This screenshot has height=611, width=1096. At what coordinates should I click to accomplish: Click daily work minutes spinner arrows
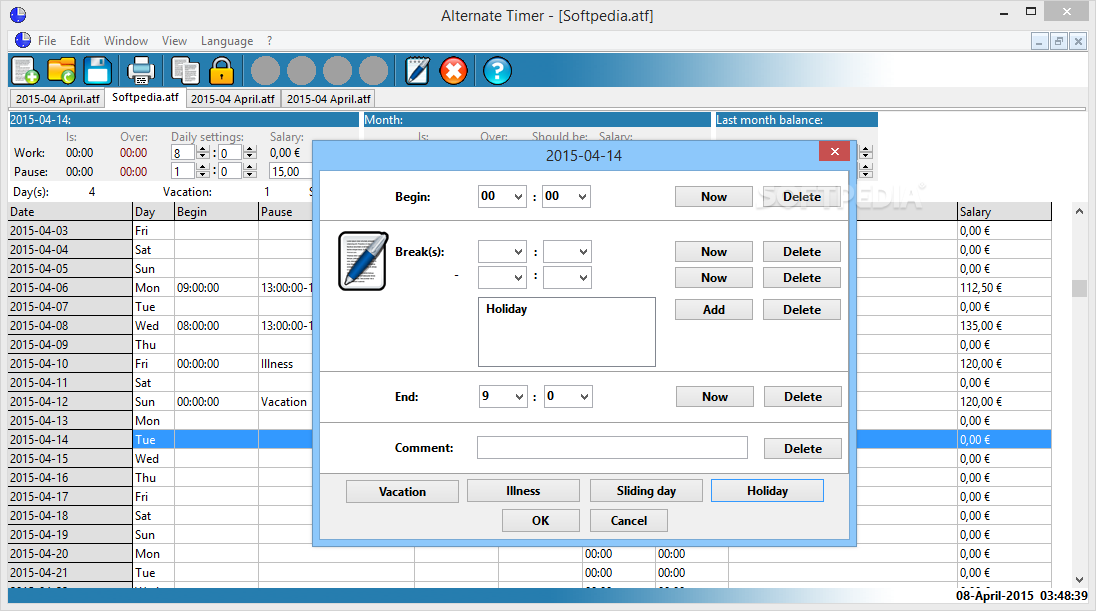click(250, 152)
